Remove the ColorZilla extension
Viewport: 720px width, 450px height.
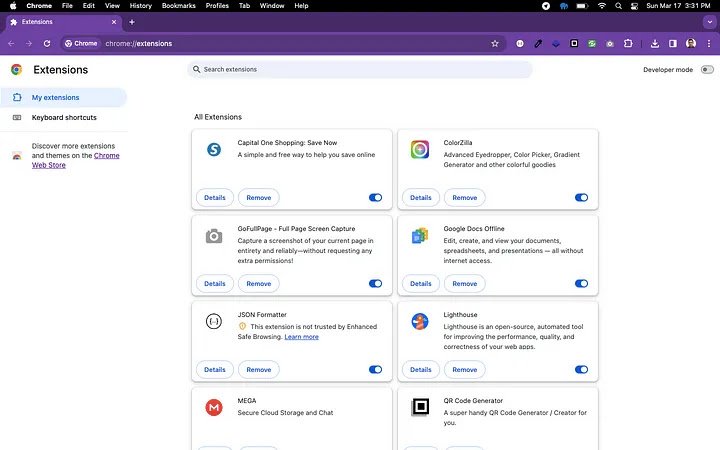[465, 197]
